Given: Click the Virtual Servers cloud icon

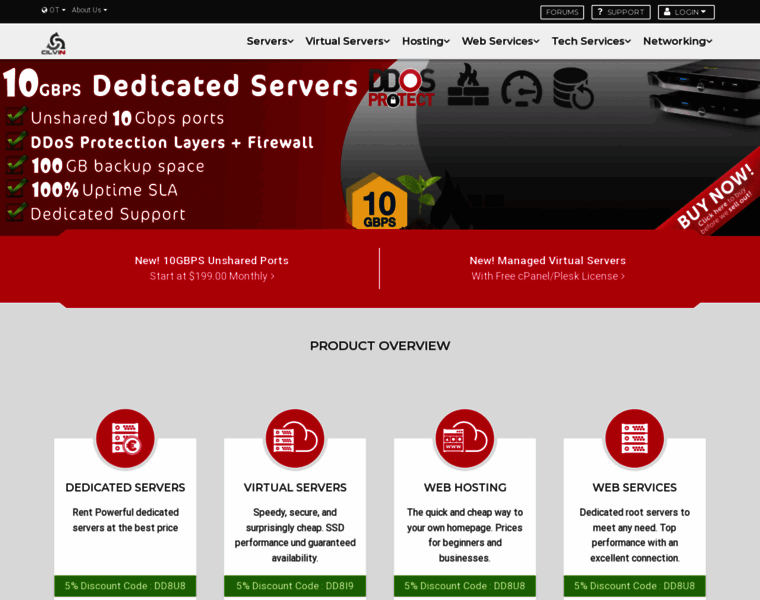Looking at the screenshot, I should pos(295,439).
